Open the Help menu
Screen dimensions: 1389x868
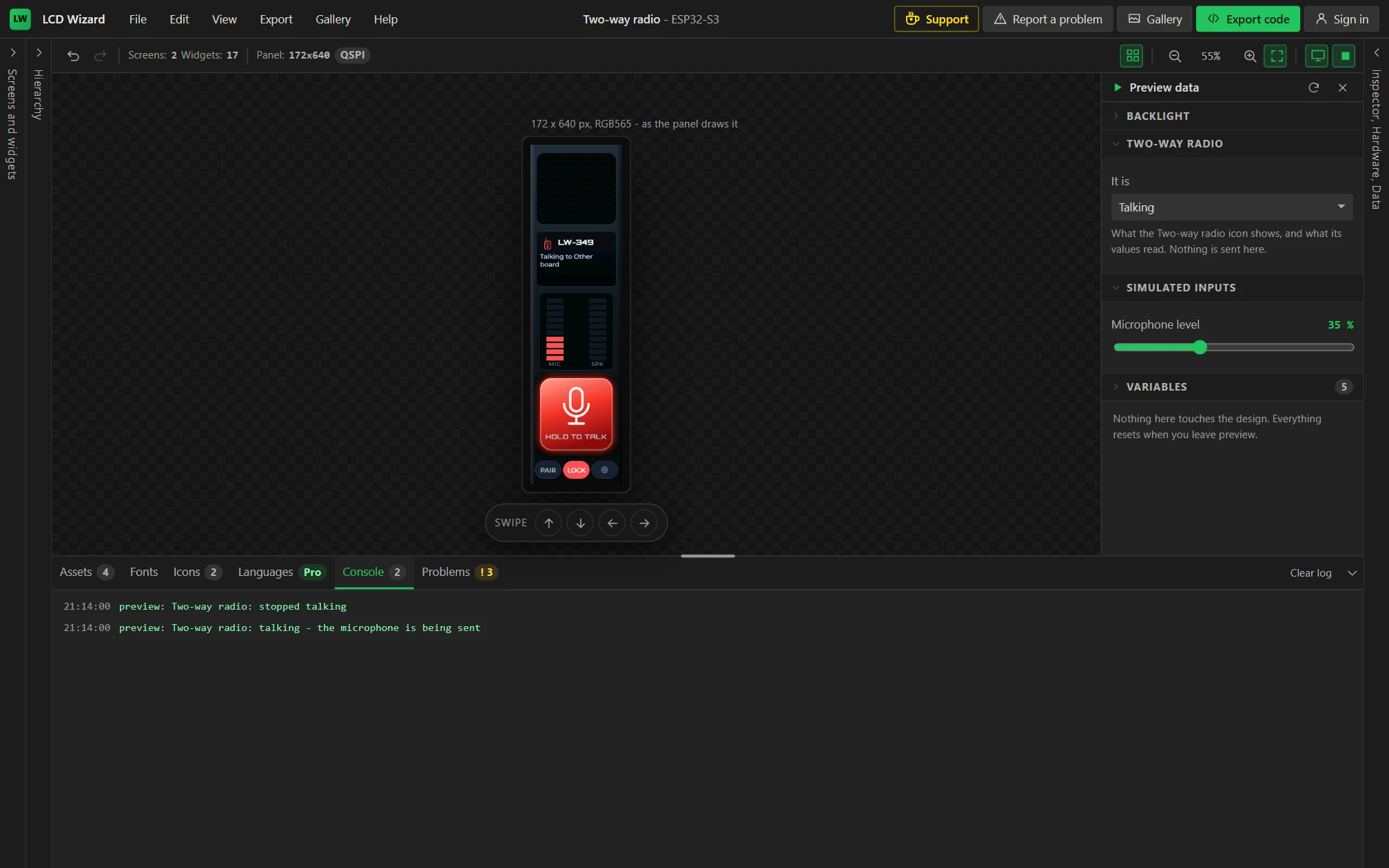[385, 19]
